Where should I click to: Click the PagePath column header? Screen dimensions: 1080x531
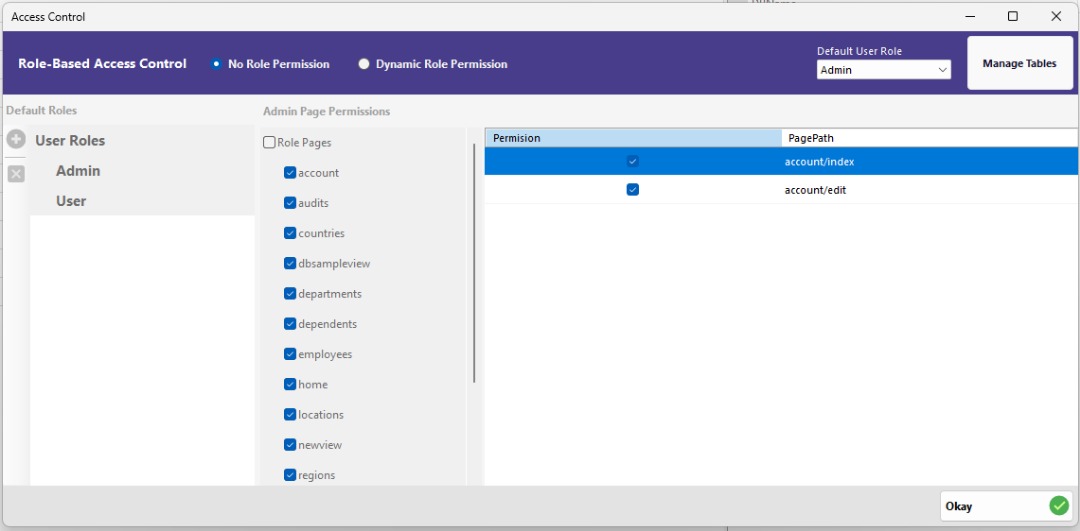pyautogui.click(x=930, y=138)
